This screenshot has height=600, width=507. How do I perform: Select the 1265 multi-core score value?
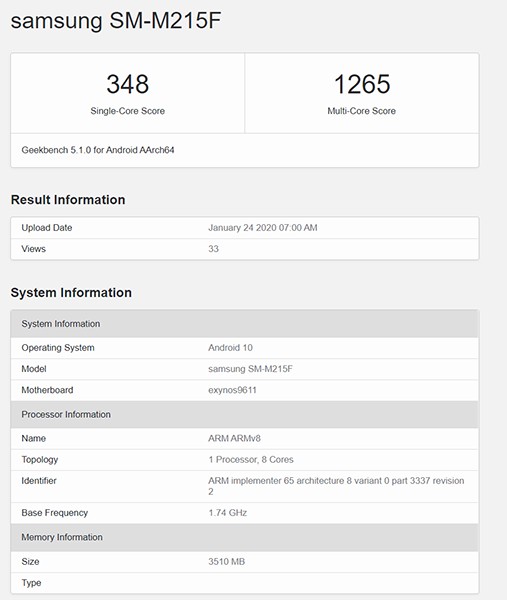click(x=362, y=84)
